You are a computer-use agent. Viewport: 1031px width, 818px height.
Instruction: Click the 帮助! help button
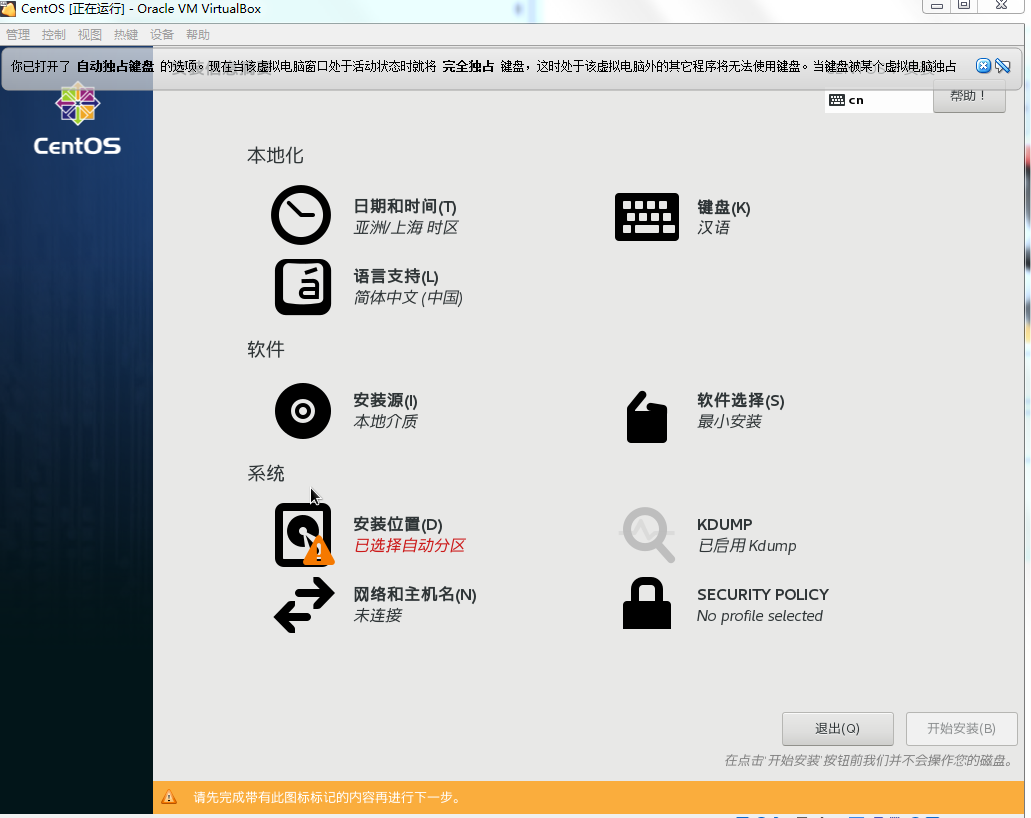969,96
